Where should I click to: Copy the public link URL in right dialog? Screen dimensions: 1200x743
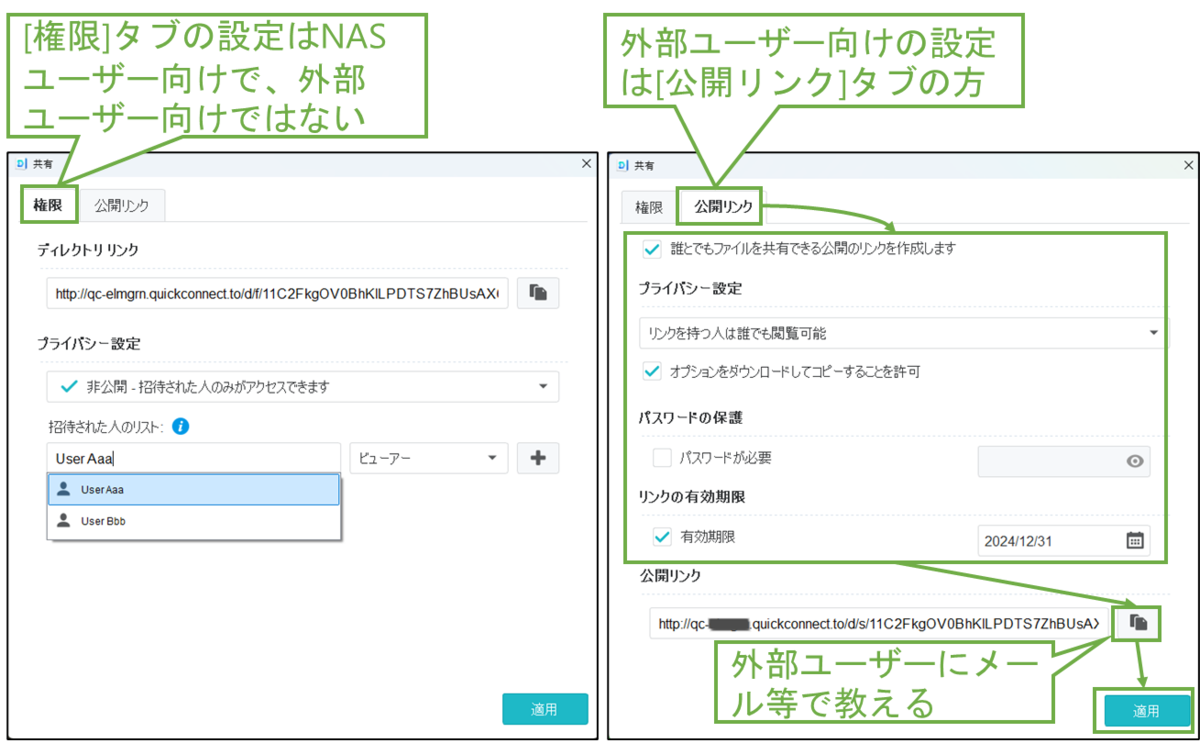pos(1138,623)
